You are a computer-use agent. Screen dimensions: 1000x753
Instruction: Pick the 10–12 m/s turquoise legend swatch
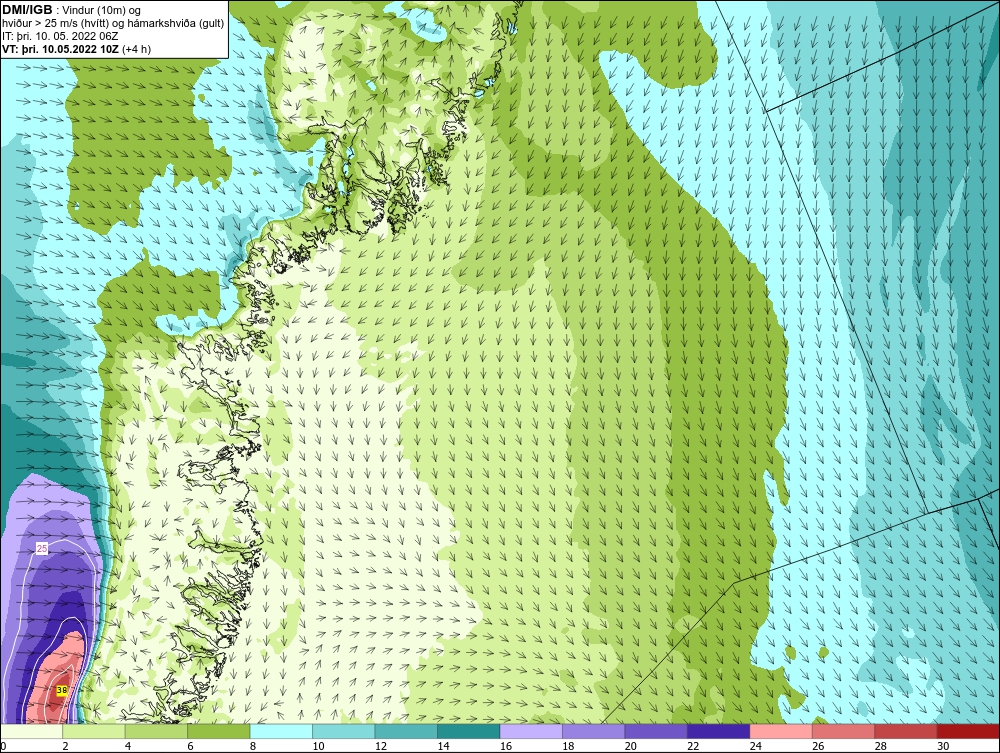click(x=344, y=731)
